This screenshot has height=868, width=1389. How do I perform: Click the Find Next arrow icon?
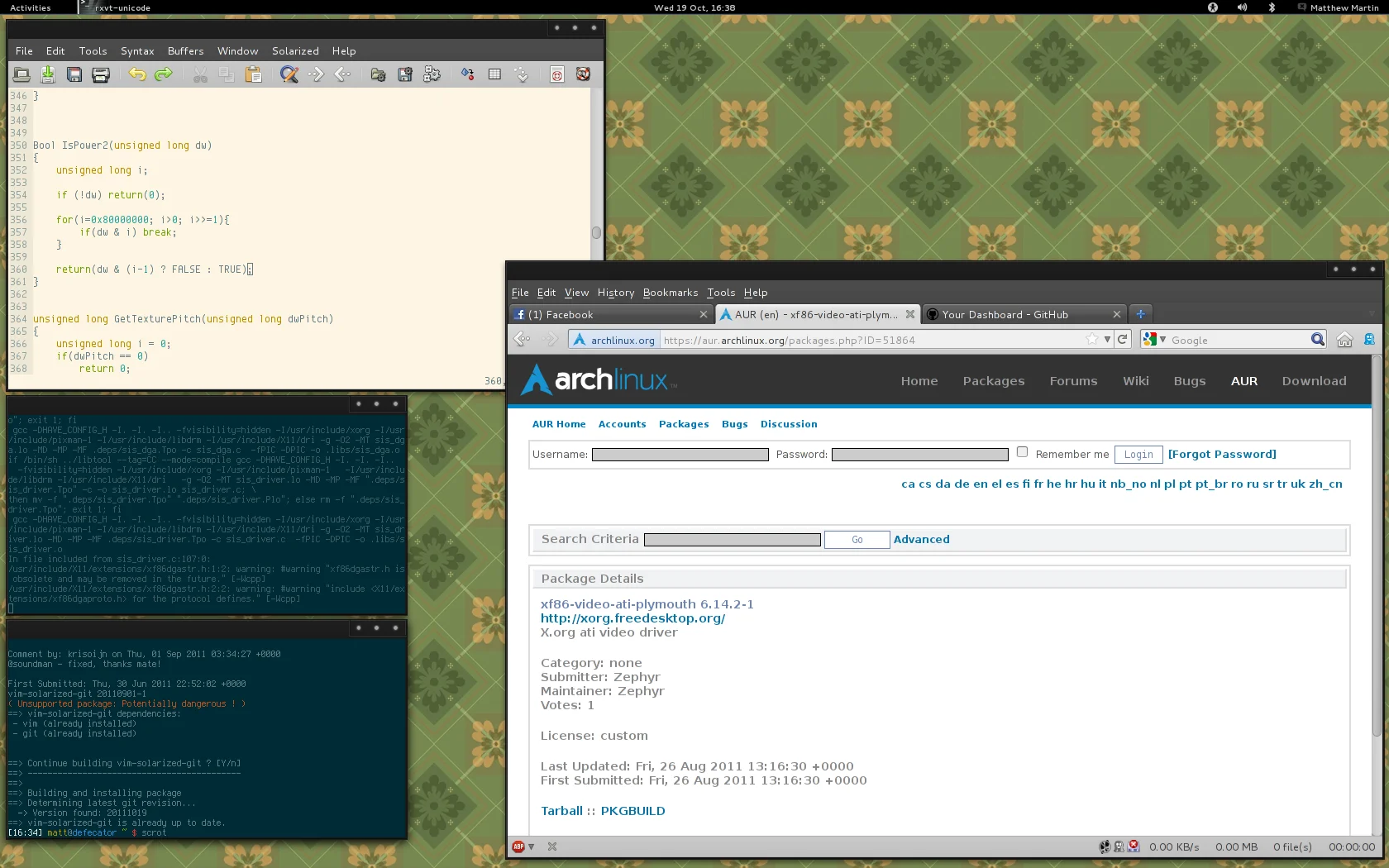coord(316,74)
